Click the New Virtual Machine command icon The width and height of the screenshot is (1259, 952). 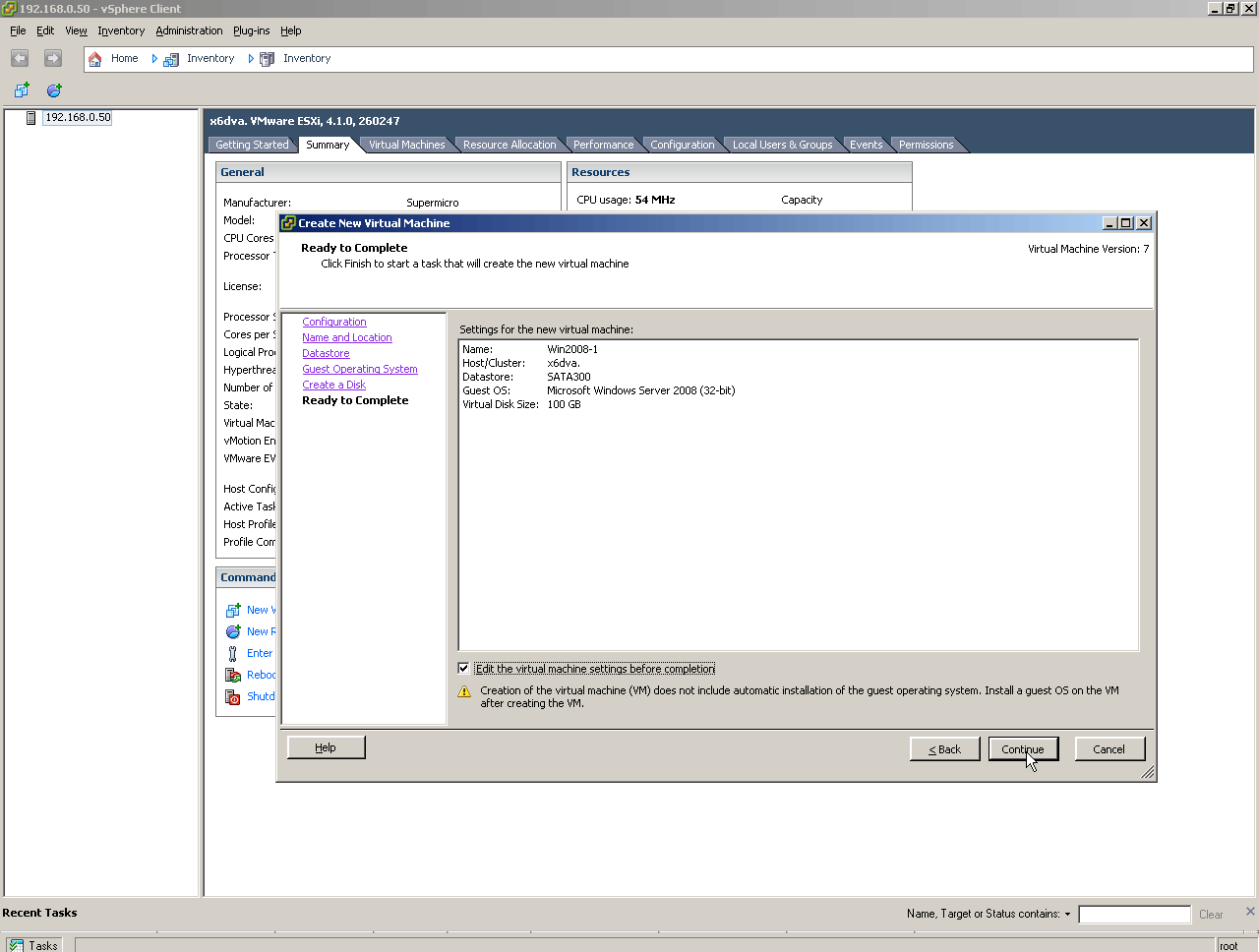(233, 610)
